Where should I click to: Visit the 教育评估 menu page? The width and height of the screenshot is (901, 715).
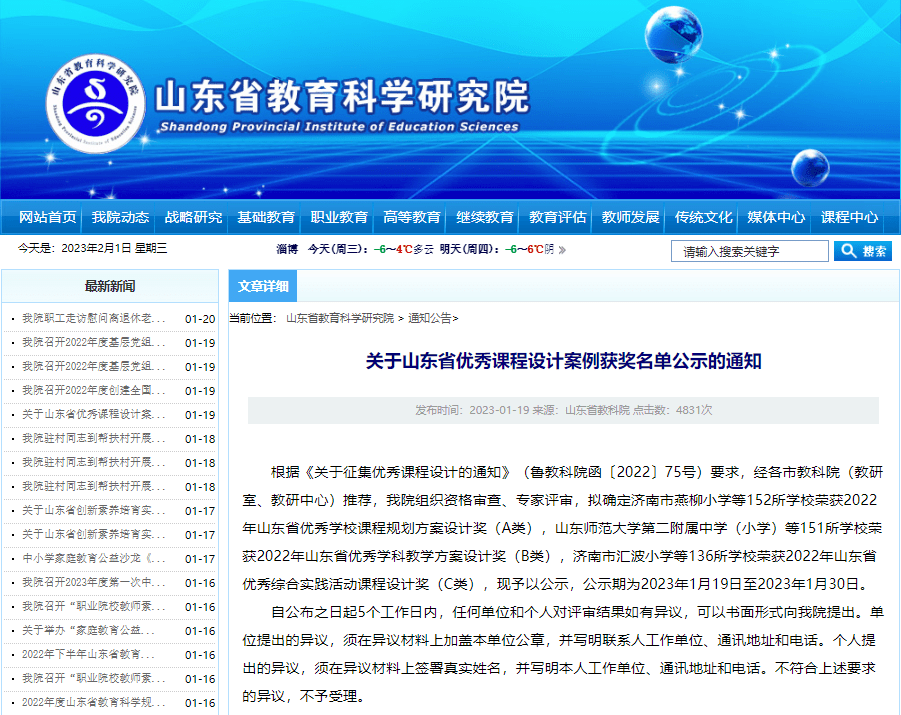(x=557, y=217)
